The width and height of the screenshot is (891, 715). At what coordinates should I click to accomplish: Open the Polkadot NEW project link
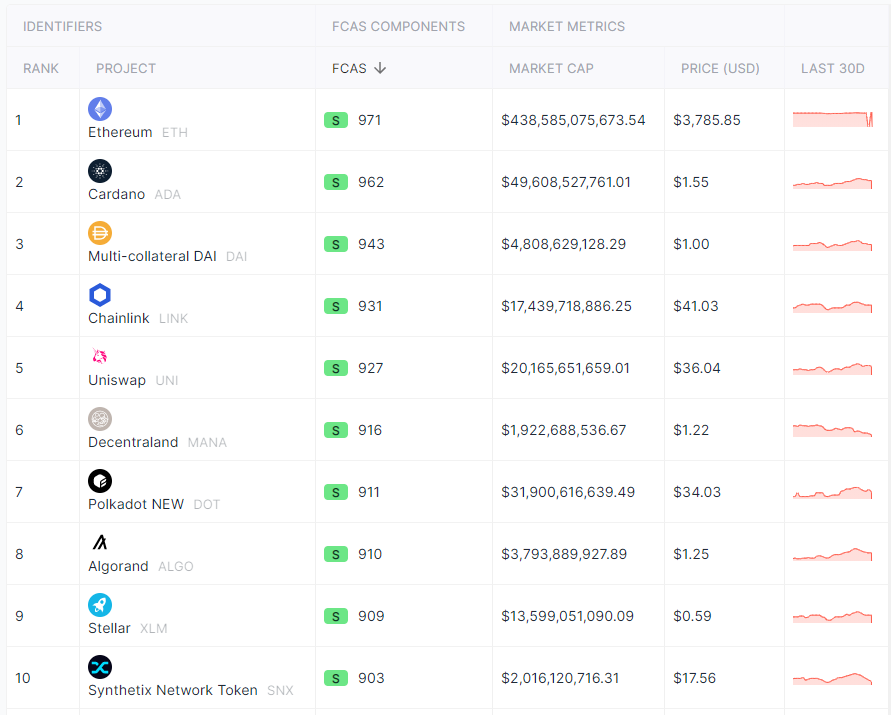[136, 504]
